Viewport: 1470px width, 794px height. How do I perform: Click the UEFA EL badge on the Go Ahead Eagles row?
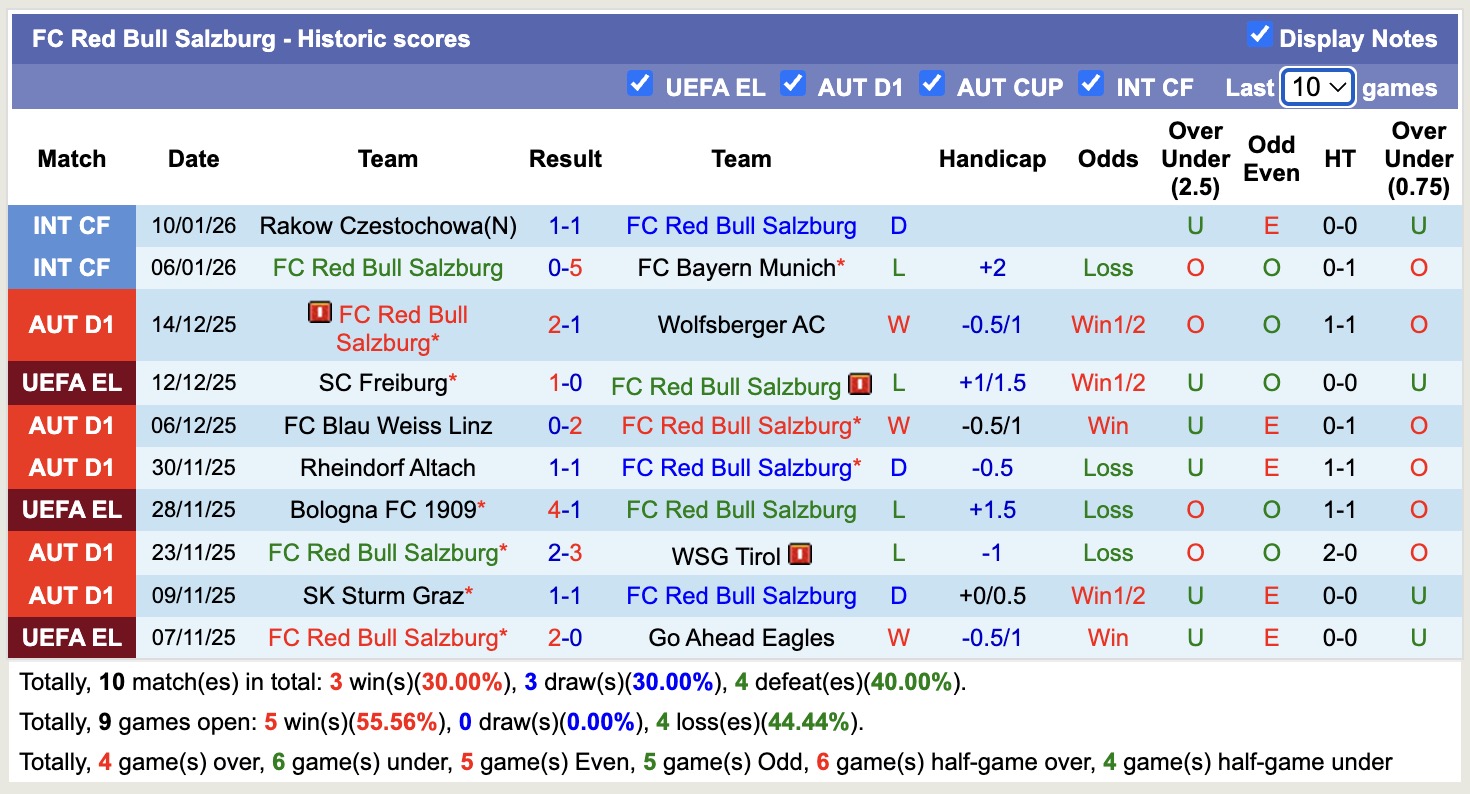point(71,637)
